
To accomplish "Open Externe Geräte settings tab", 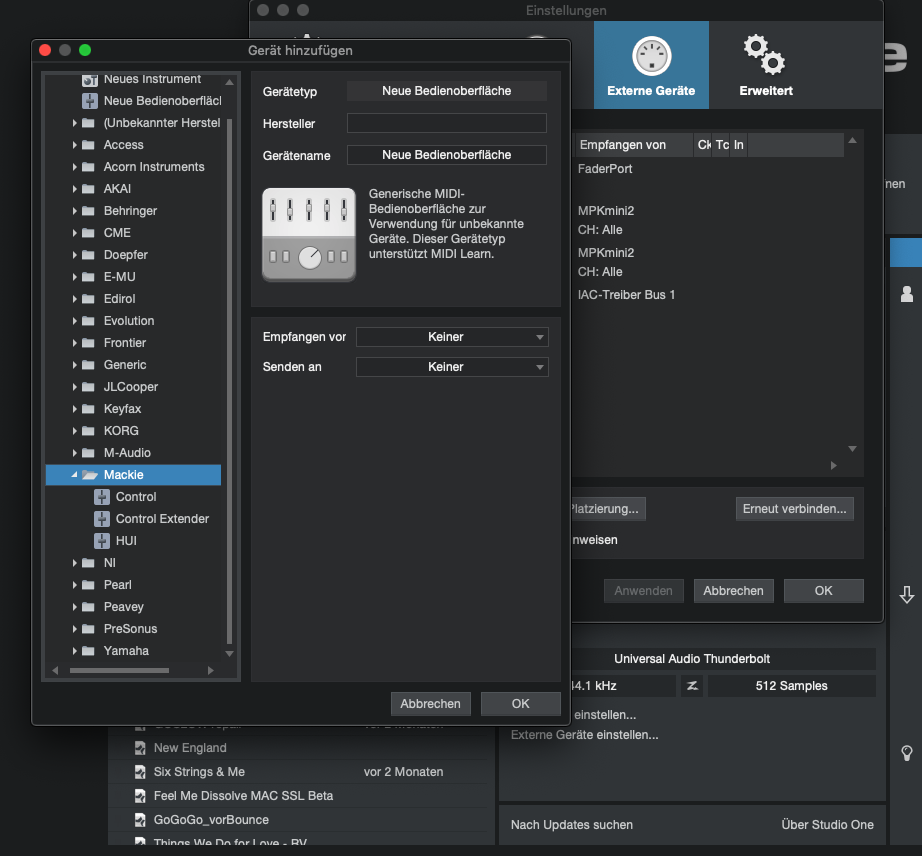I will point(651,65).
